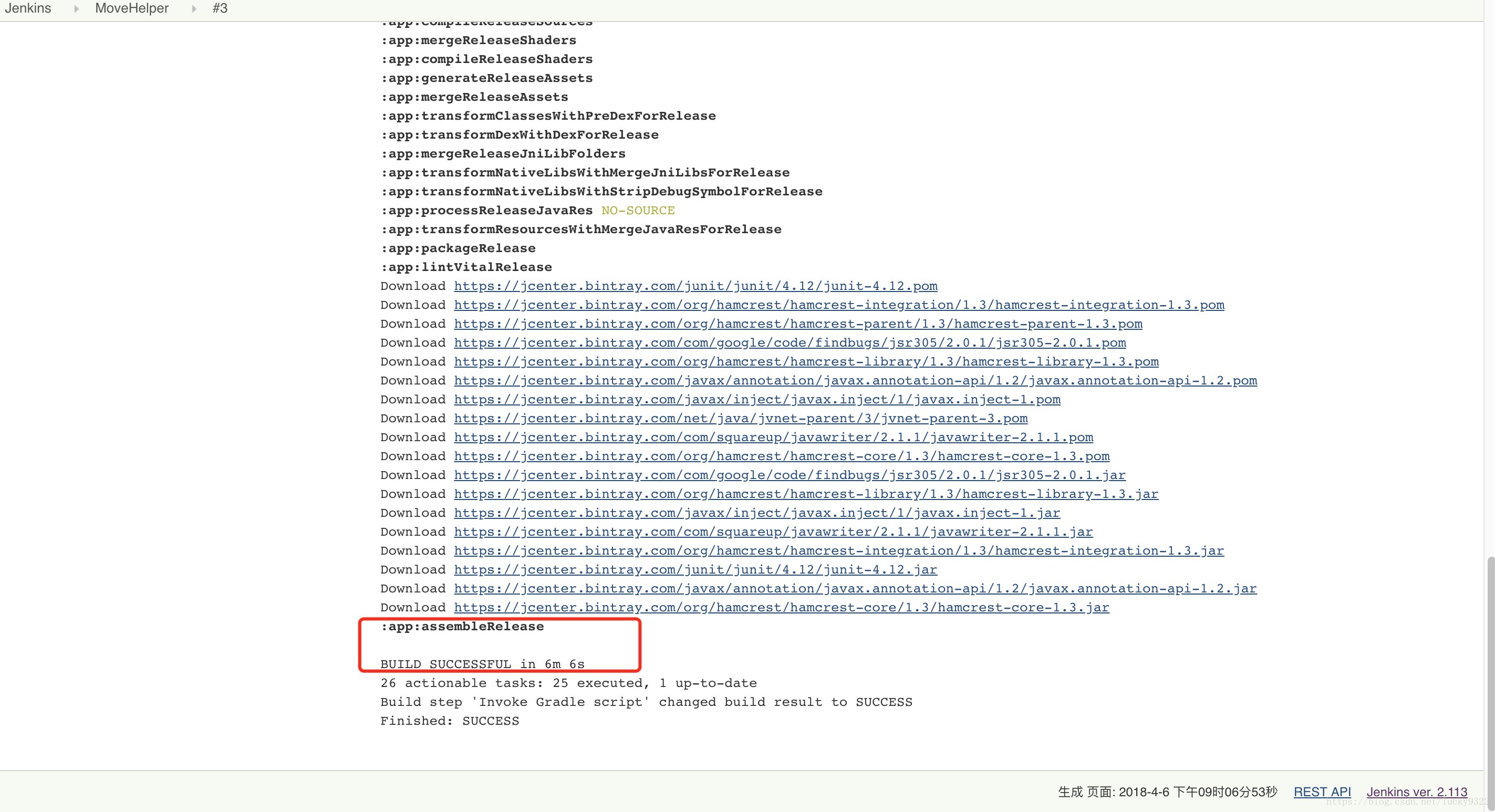Image resolution: width=1495 pixels, height=812 pixels.
Task: Select ':app:packageRelease' log line
Action: click(458, 248)
